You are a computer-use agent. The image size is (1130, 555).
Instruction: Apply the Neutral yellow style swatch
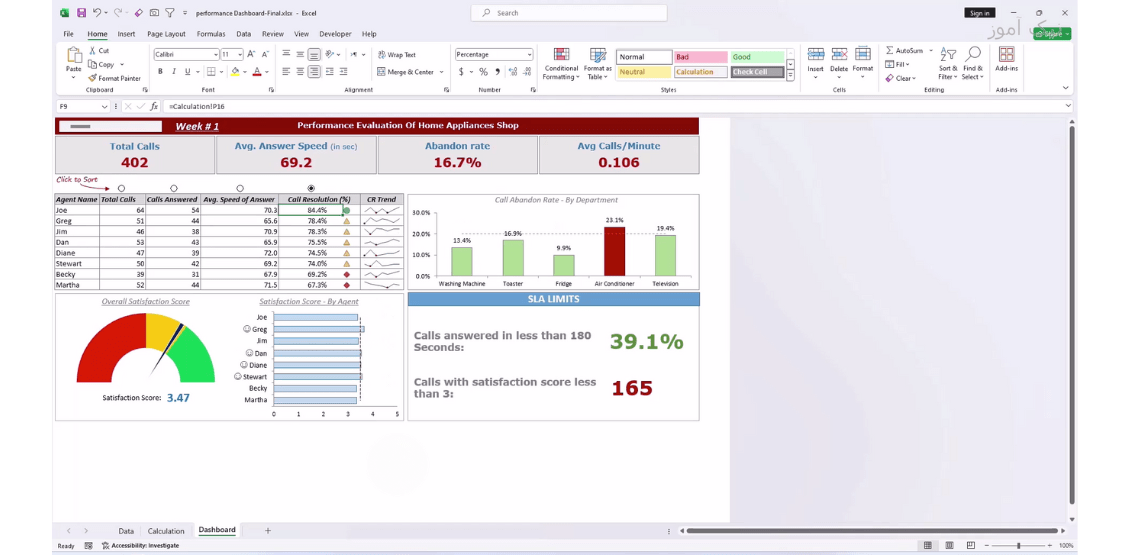[x=644, y=72]
